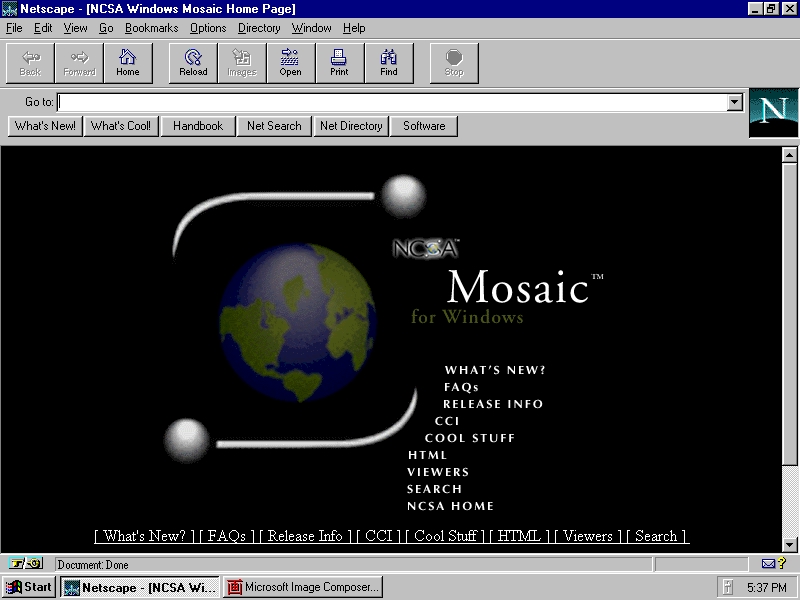This screenshot has height=600, width=800.
Task: Click the Images toolbar button
Action: pos(242,63)
